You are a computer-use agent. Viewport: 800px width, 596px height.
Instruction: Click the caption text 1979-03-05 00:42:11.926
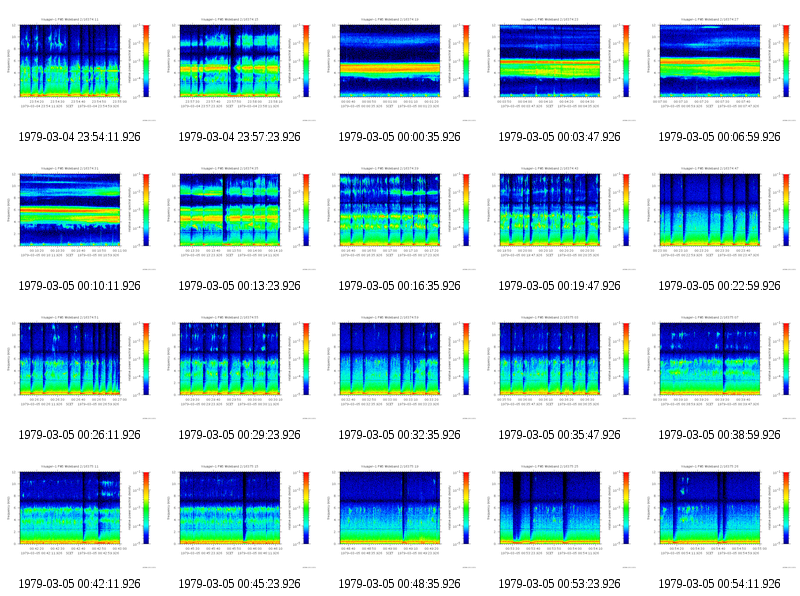click(x=80, y=584)
